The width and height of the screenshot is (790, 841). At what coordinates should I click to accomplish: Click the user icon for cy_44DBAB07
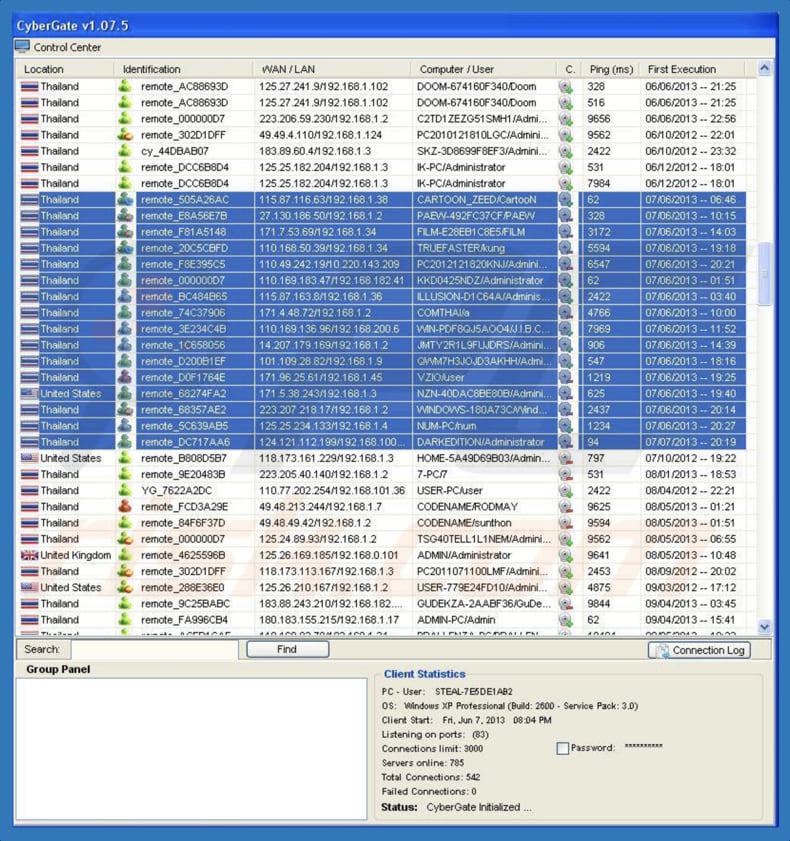pyautogui.click(x=125, y=150)
